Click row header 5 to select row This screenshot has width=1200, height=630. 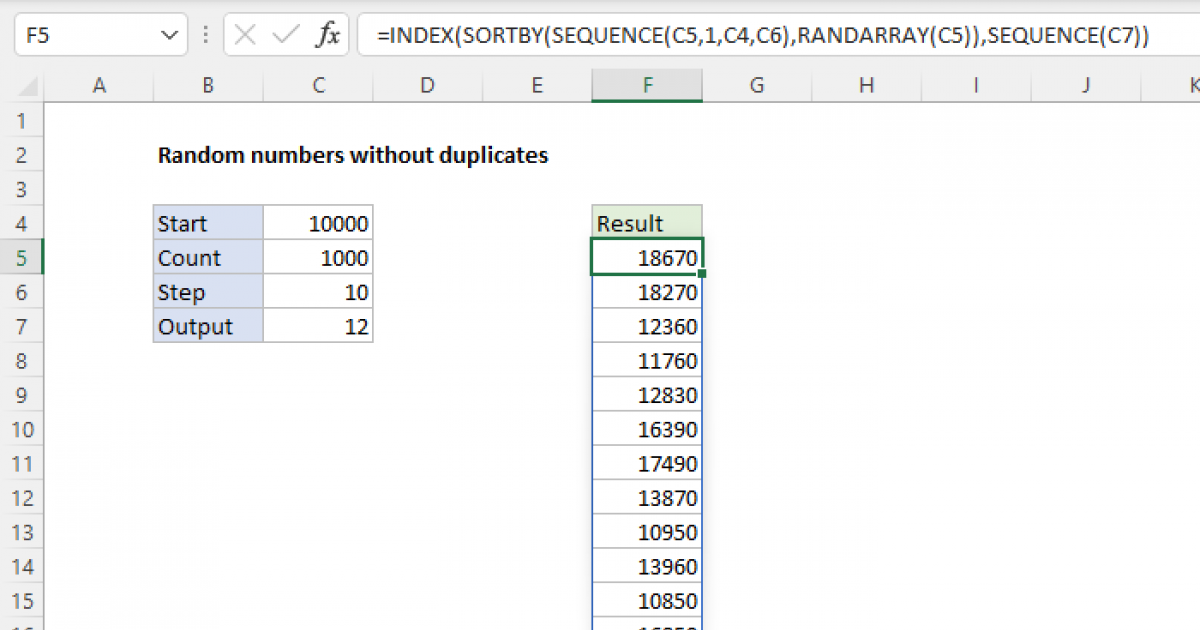[x=22, y=257]
